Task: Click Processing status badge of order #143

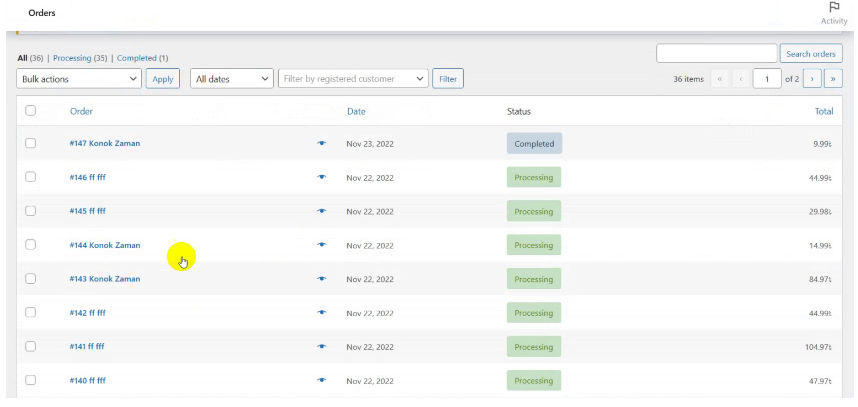Action: click(x=534, y=280)
